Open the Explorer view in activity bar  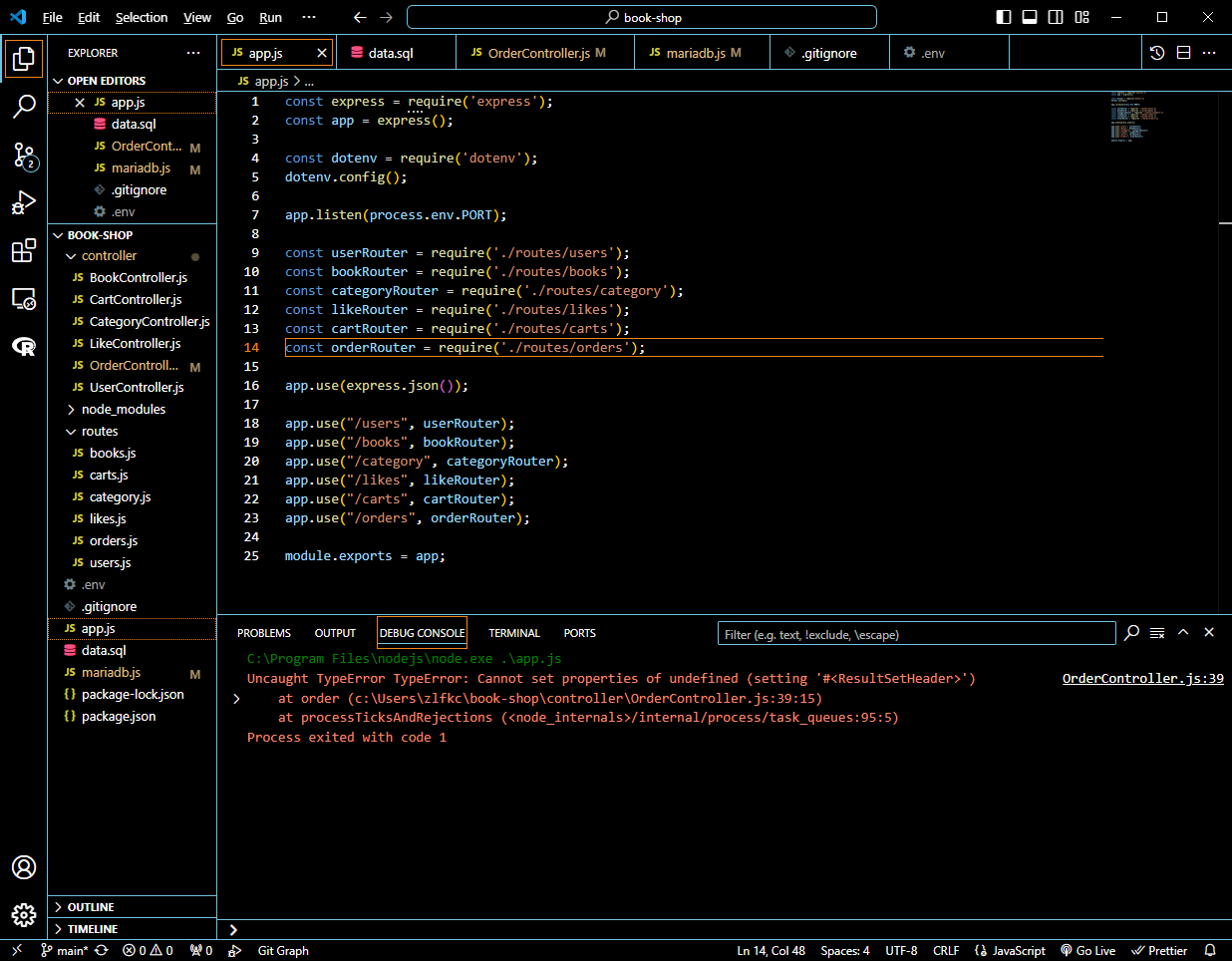24,58
